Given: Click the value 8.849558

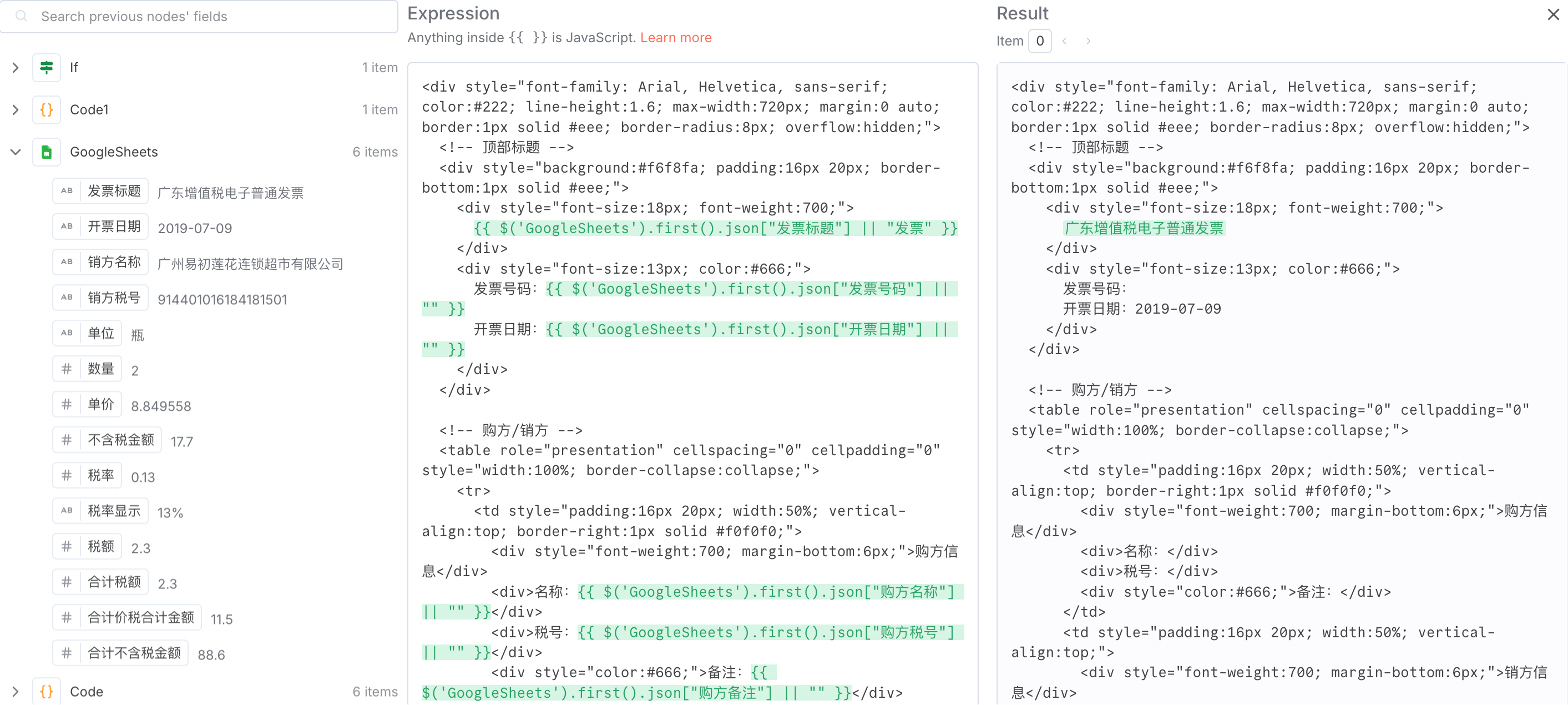Looking at the screenshot, I should pyautogui.click(x=161, y=406).
